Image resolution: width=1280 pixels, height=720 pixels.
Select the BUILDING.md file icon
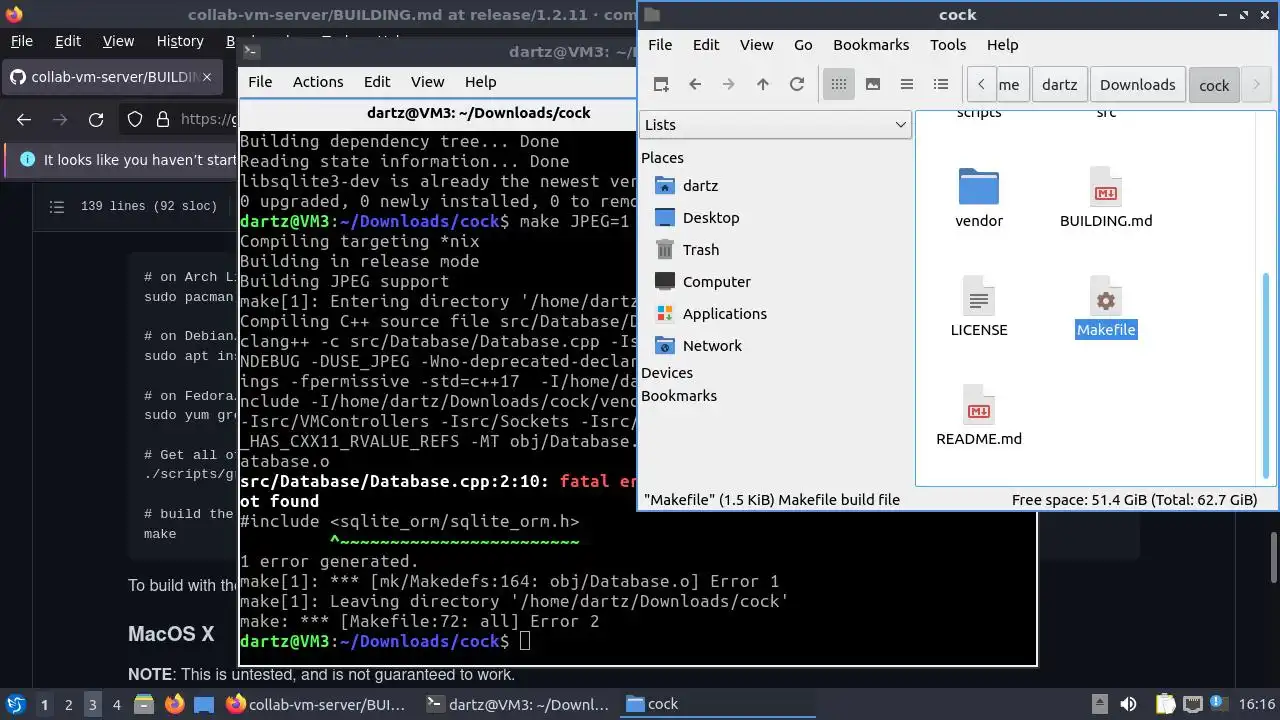(1105, 188)
